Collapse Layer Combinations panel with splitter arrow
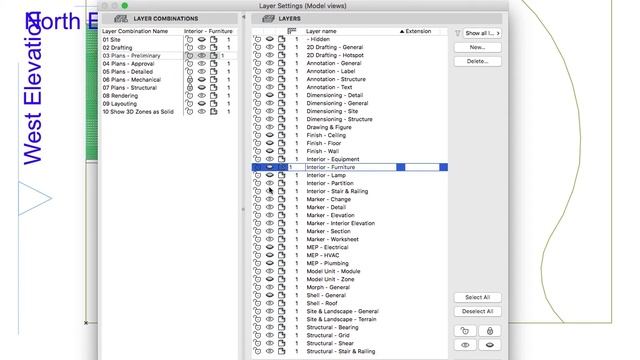Image resolution: width=640 pixels, height=360 pixels. coord(244,17)
